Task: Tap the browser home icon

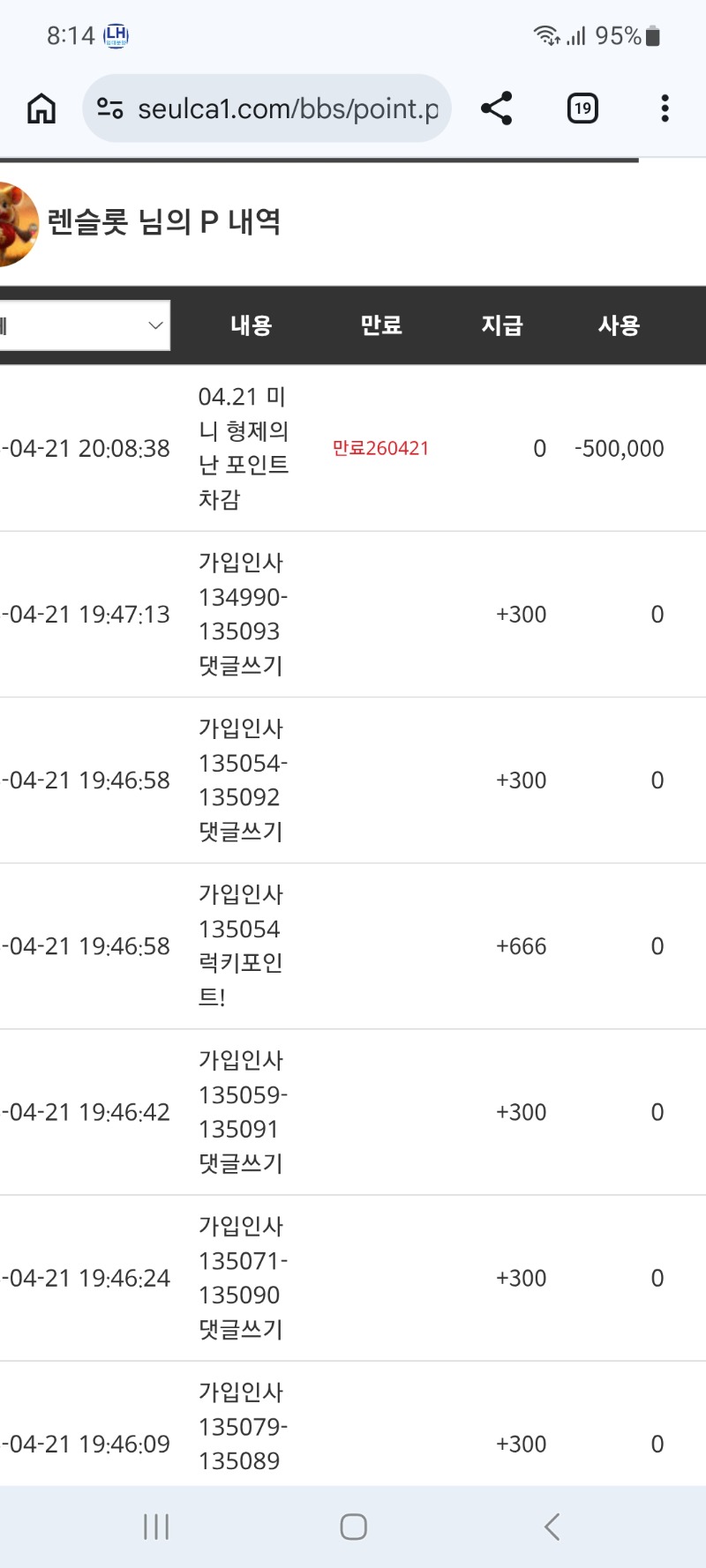Action: [41, 108]
